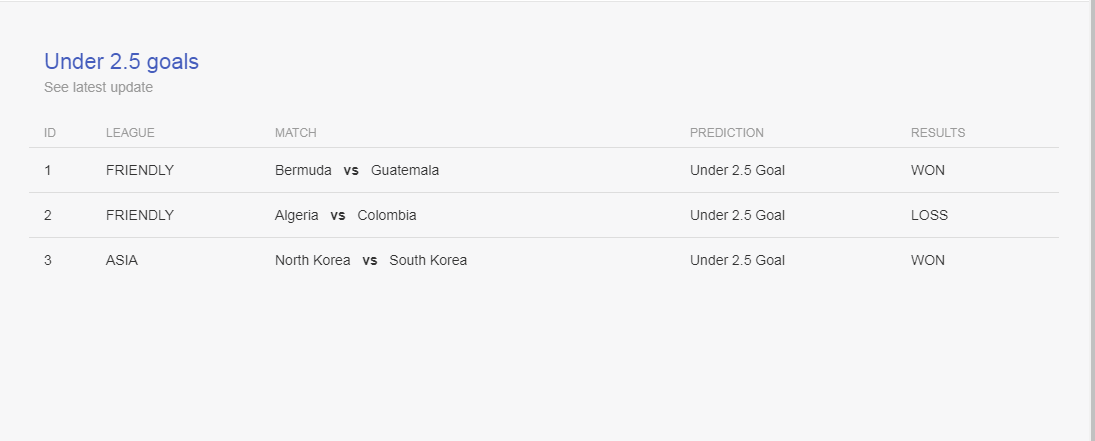Click WON result for North Korea match
1095x441 pixels.
pos(927,260)
